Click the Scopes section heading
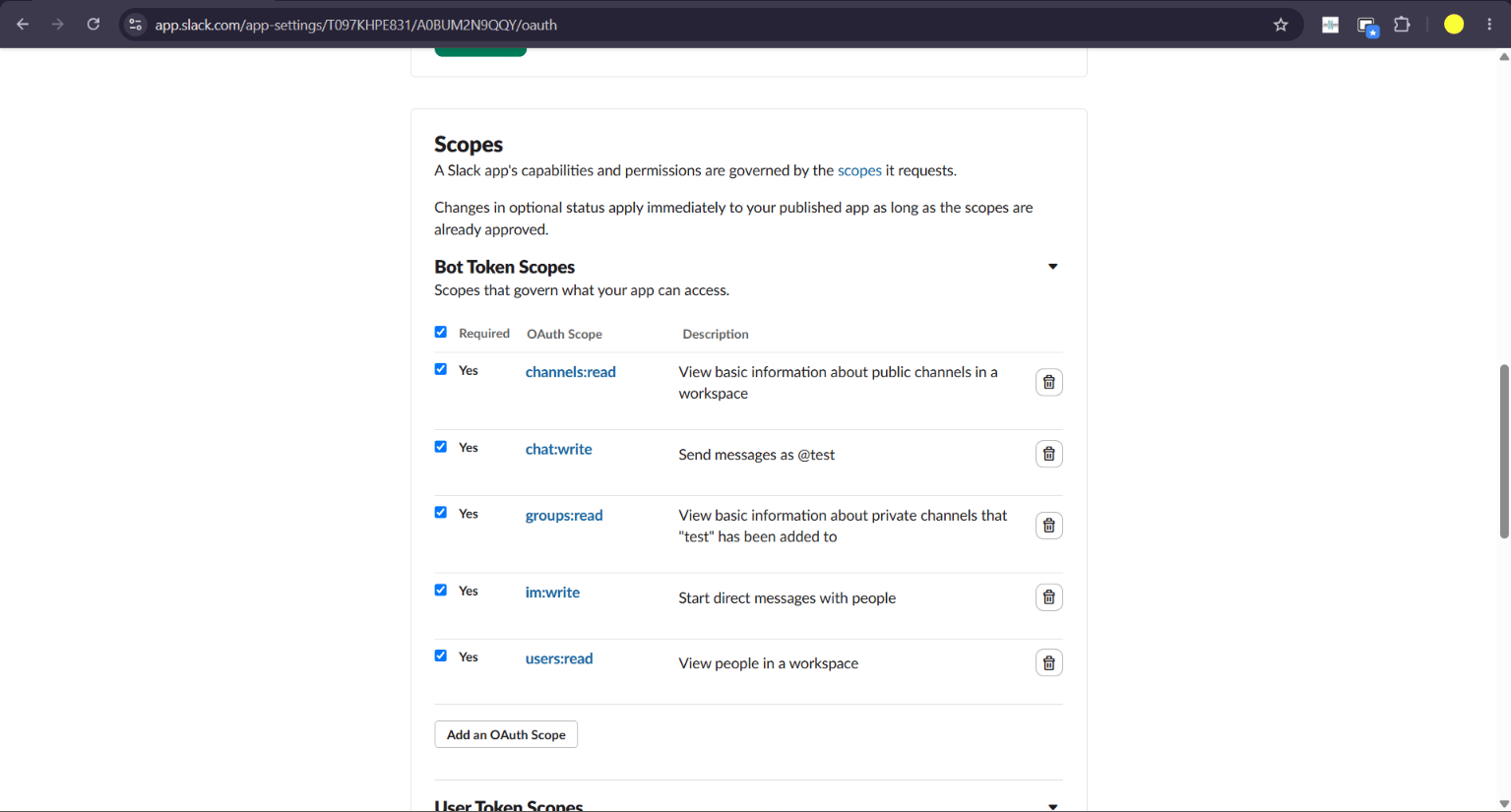The image size is (1511, 812). (x=469, y=145)
